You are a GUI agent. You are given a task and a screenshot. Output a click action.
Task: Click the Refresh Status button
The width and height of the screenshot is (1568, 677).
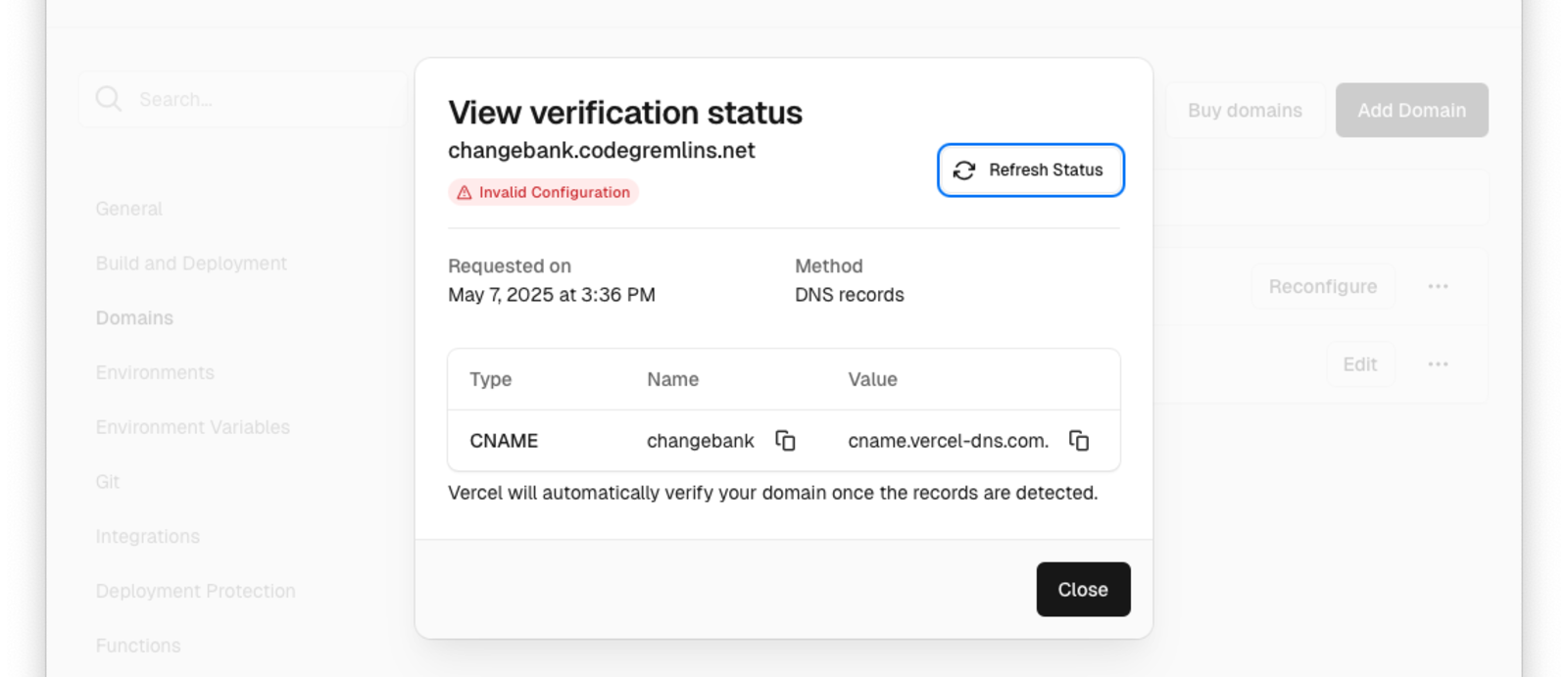click(1030, 170)
